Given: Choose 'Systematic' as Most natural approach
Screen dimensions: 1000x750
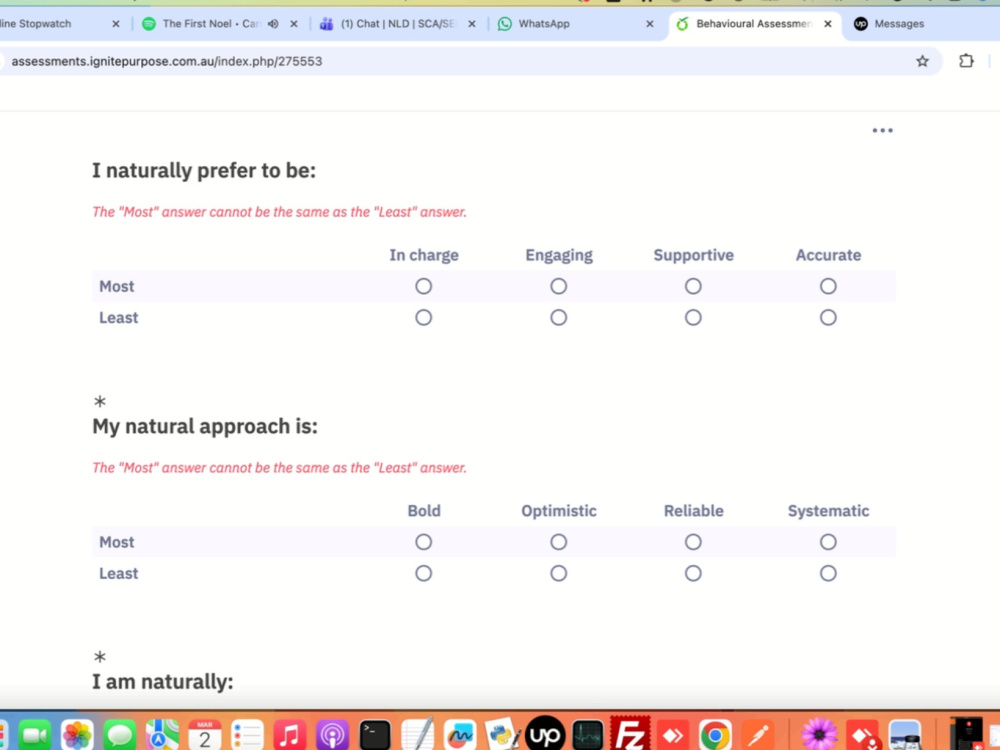Looking at the screenshot, I should pos(828,542).
